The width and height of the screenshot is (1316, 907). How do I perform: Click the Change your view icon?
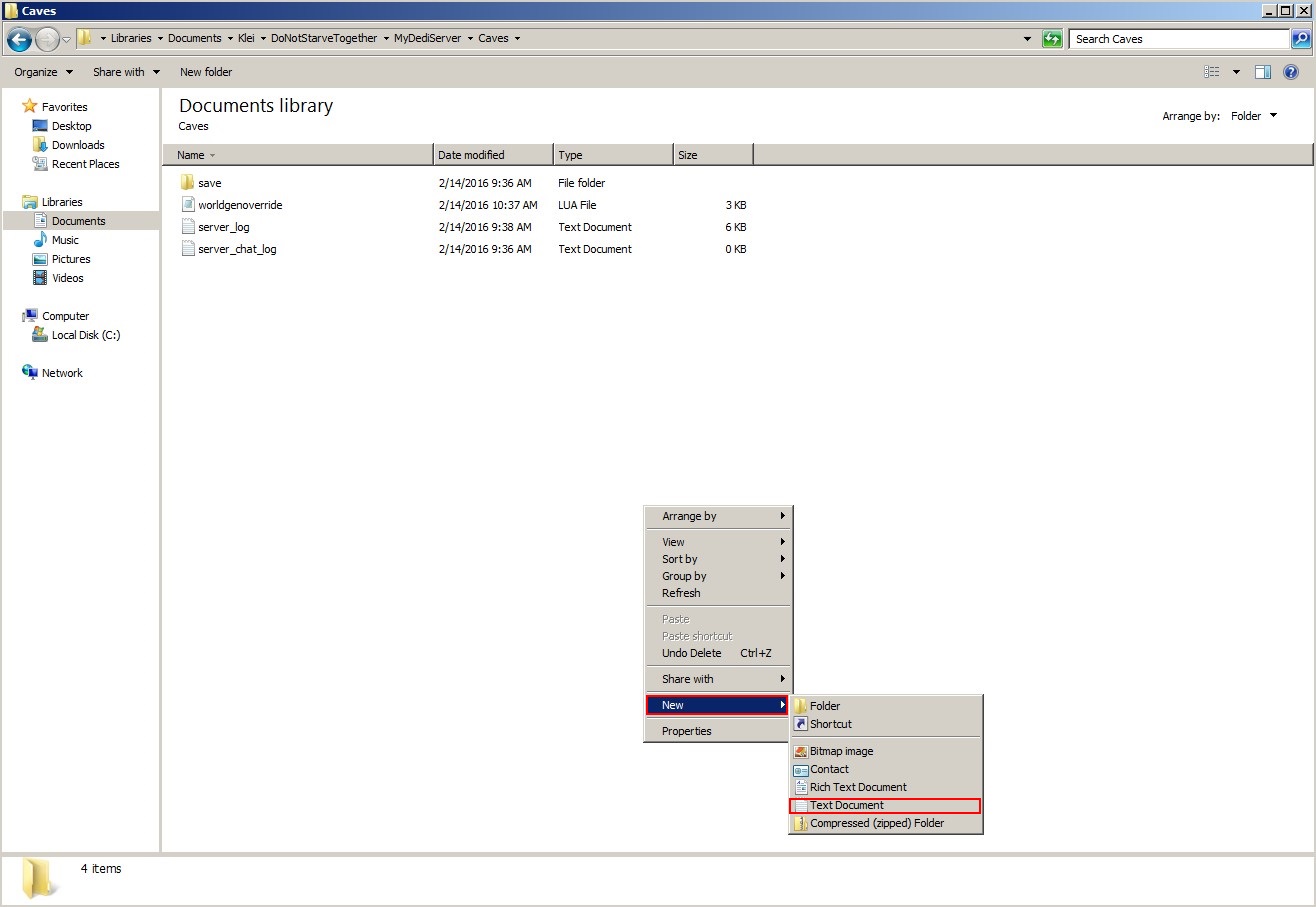coord(1212,72)
